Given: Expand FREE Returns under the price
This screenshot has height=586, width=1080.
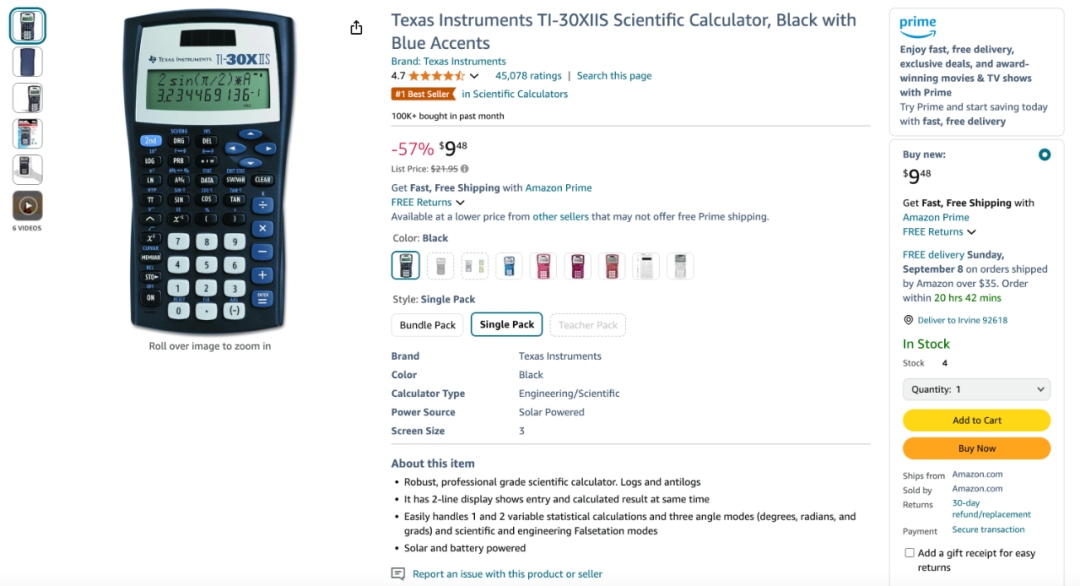Looking at the screenshot, I should (428, 202).
